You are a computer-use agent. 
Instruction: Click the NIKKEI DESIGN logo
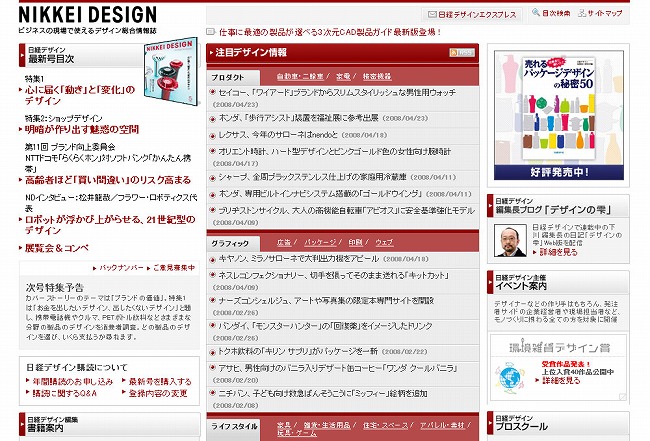[87, 13]
